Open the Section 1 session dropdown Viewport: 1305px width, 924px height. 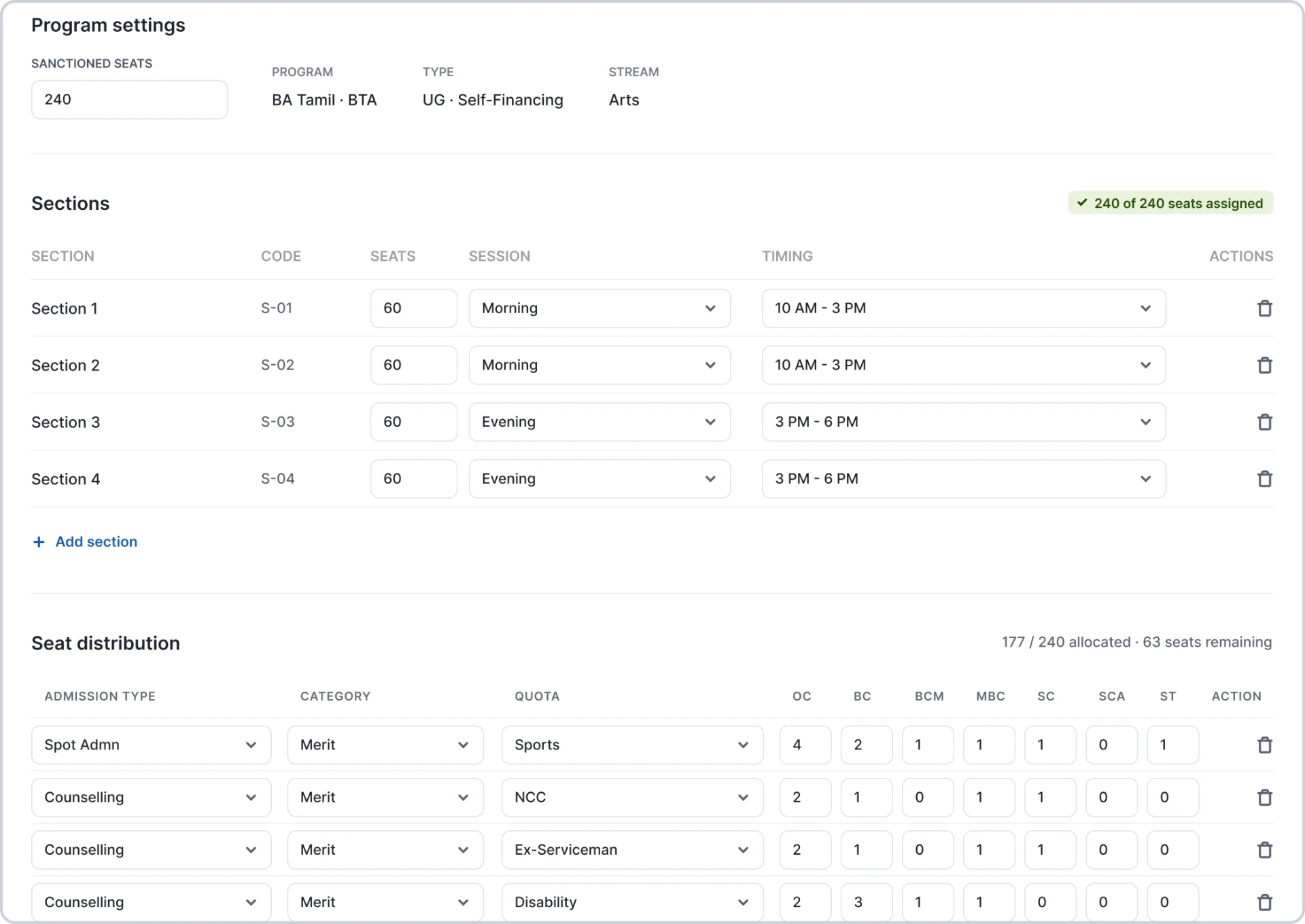coord(599,308)
